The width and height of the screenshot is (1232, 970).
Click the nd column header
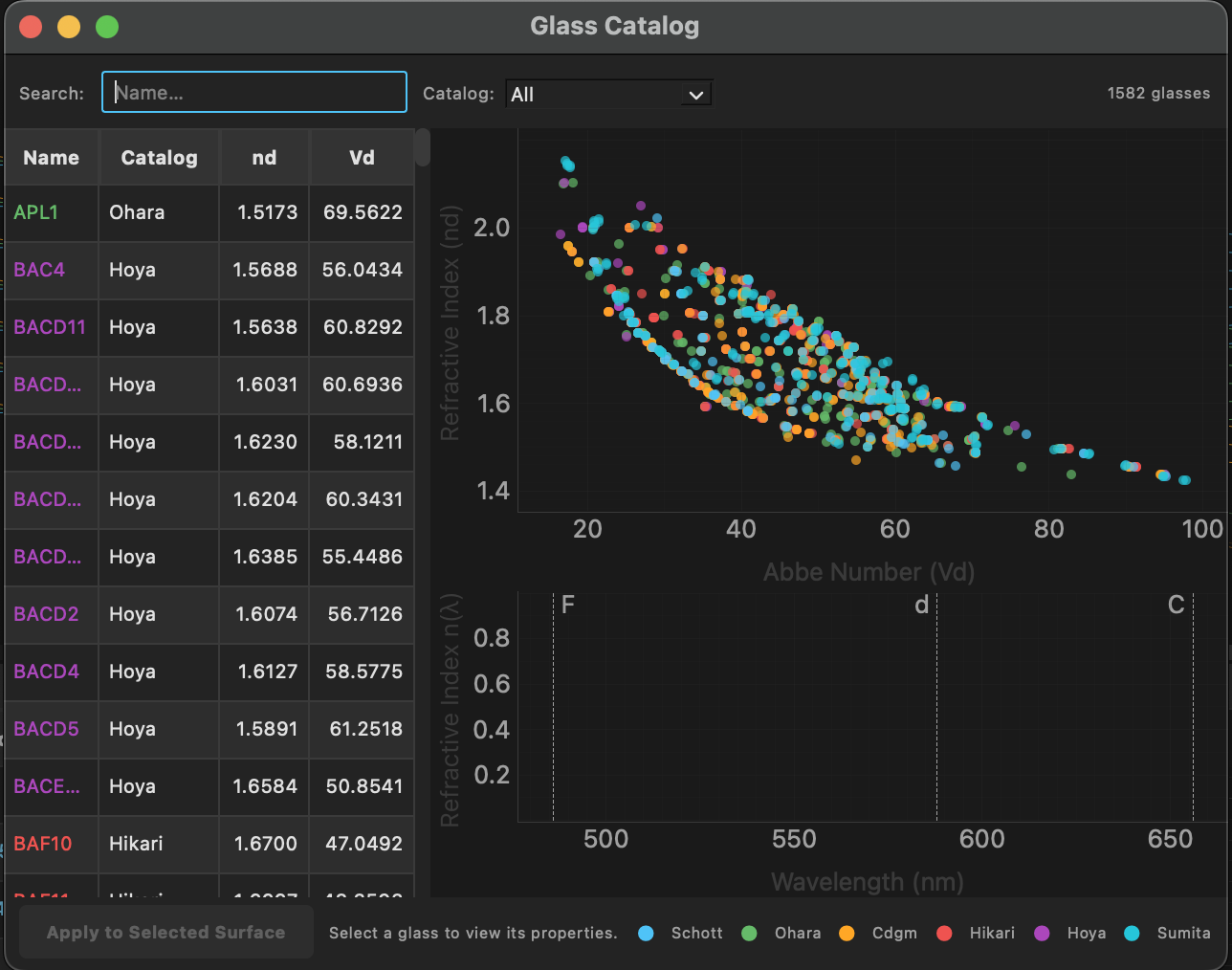[264, 158]
